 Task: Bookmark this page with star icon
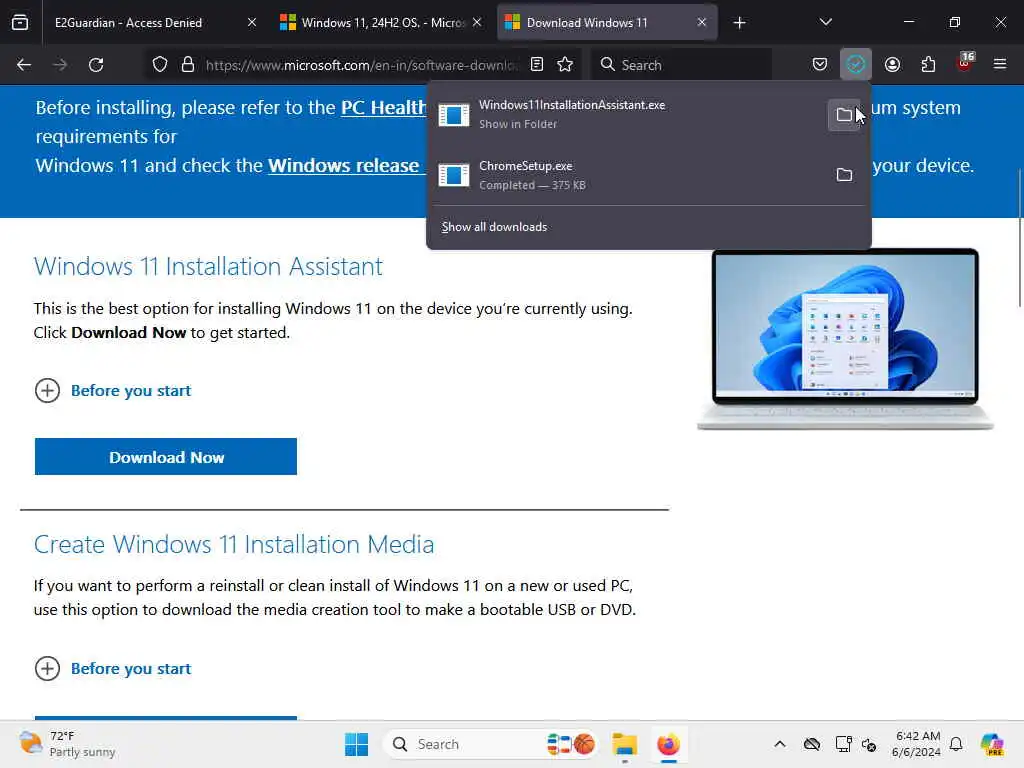click(566, 64)
